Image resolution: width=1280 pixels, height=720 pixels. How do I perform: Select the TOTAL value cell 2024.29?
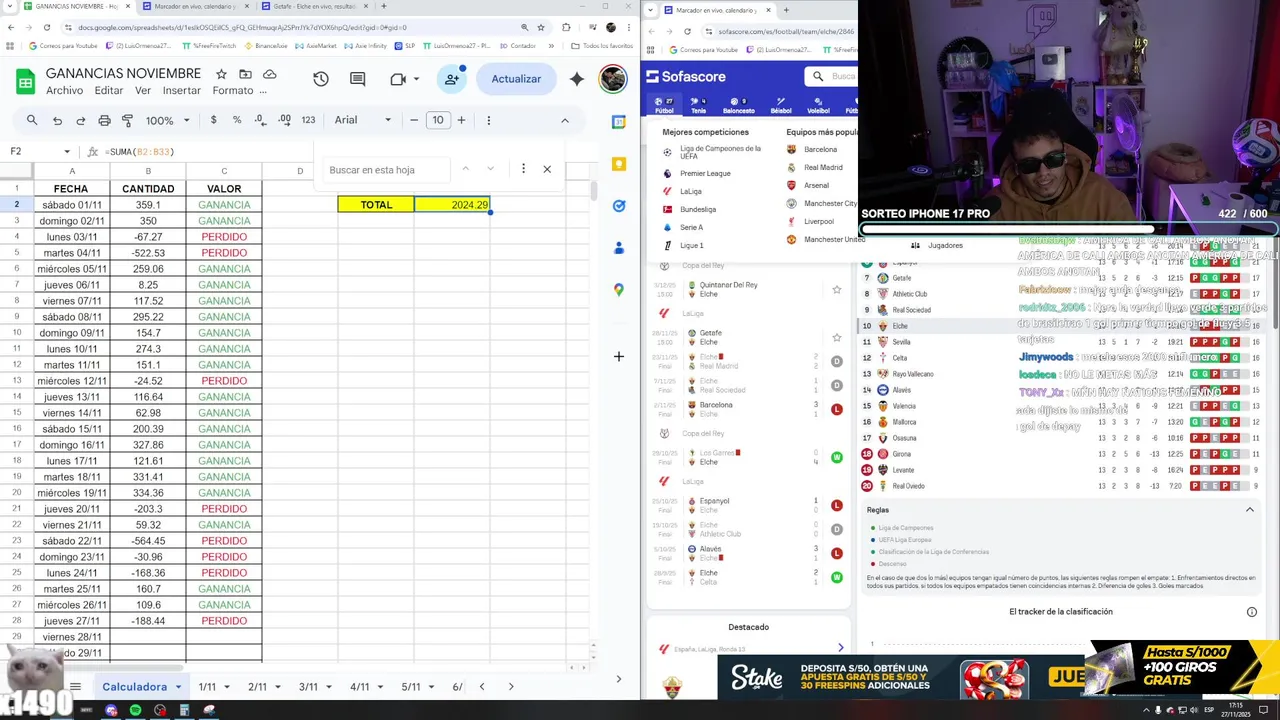tap(452, 204)
